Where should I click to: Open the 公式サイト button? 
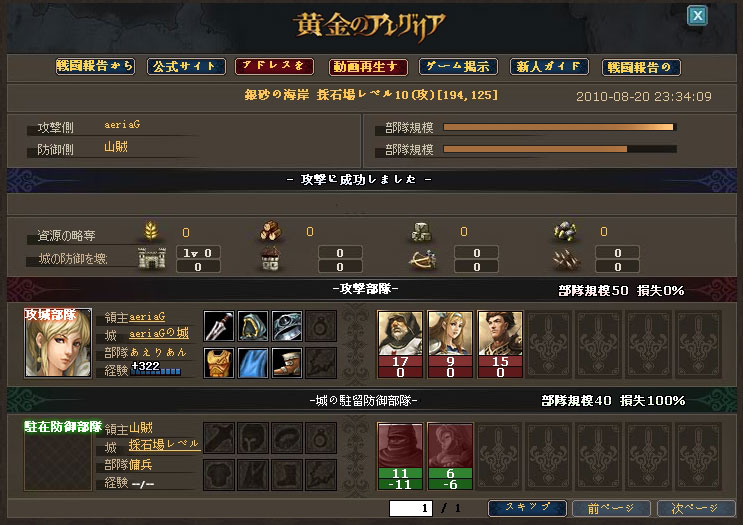(186, 67)
